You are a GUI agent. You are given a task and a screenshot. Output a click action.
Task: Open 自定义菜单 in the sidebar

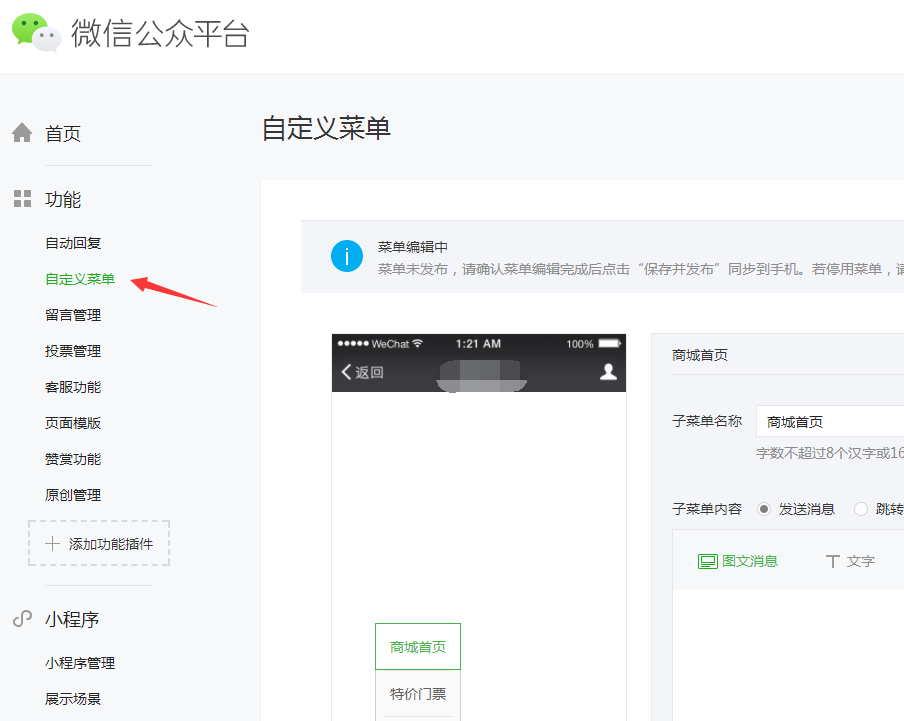click(x=80, y=279)
